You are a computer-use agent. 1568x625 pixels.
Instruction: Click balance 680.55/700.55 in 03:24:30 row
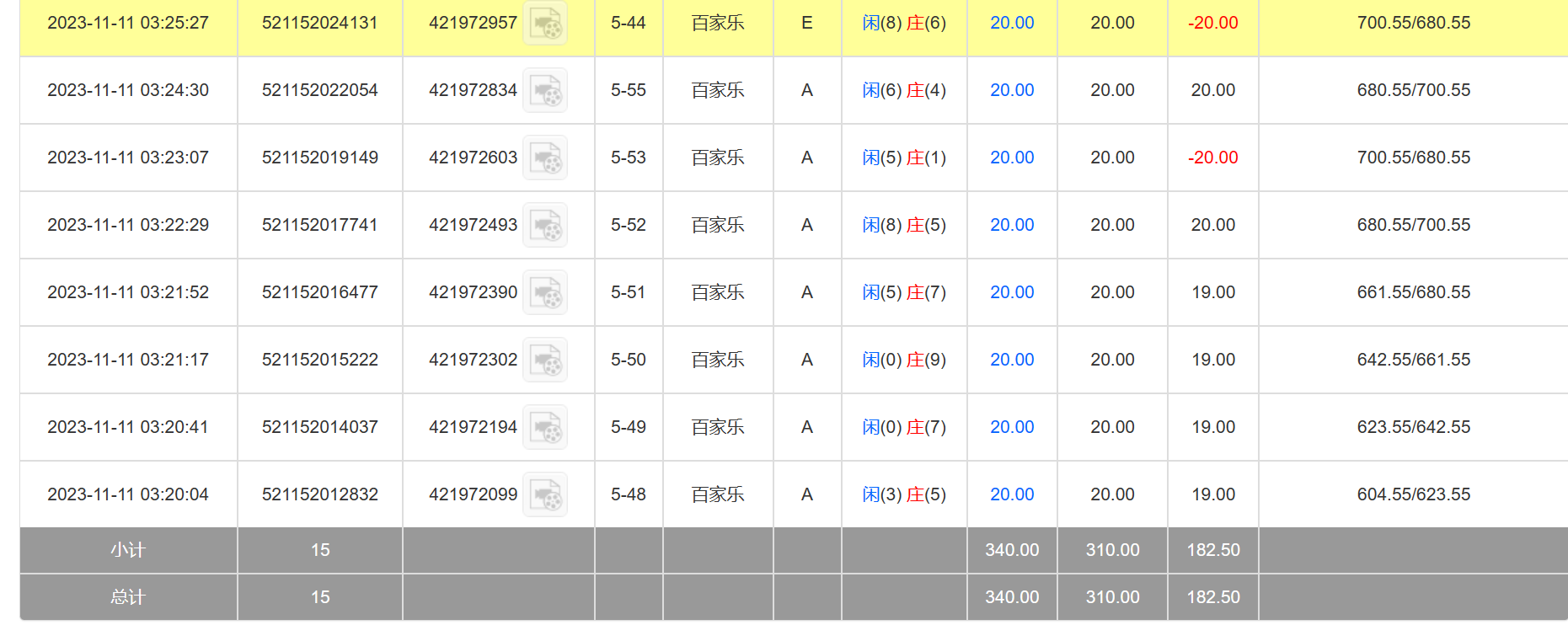(x=1414, y=90)
